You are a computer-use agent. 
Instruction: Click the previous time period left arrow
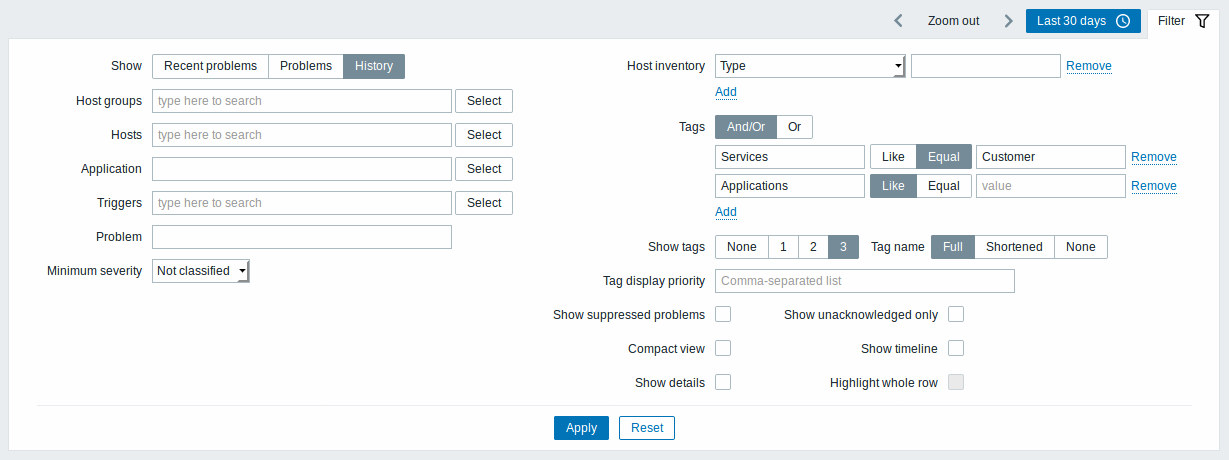[898, 21]
